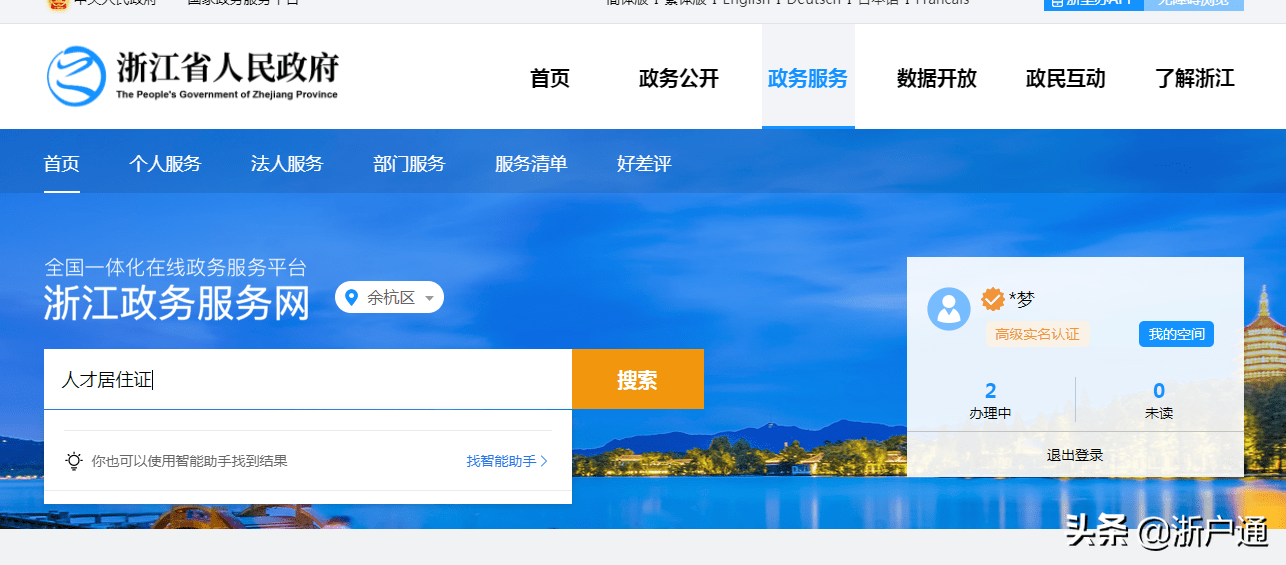
Task: Click the Zhejiang government logo emblem
Action: point(76,76)
